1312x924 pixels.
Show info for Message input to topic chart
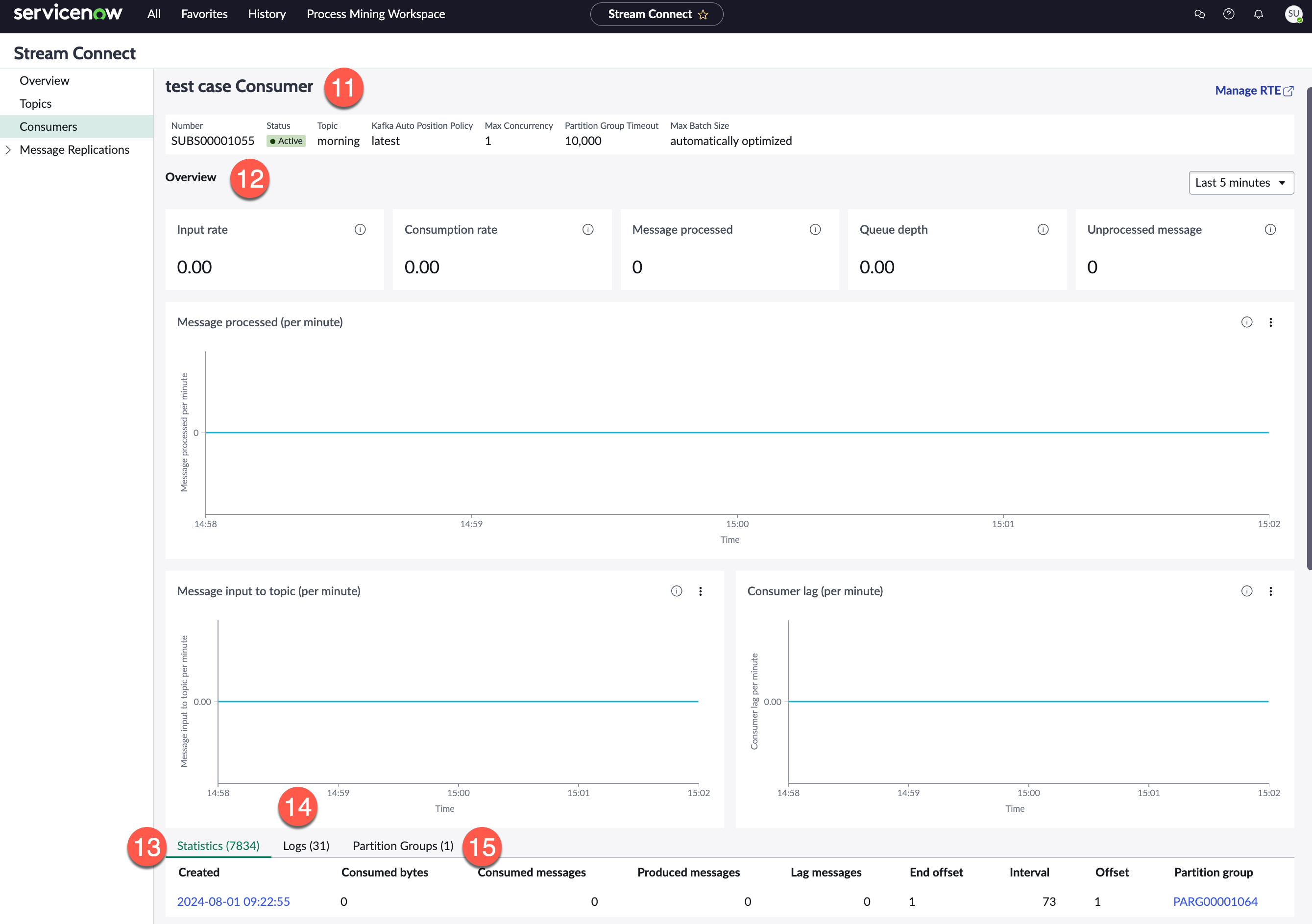click(677, 591)
